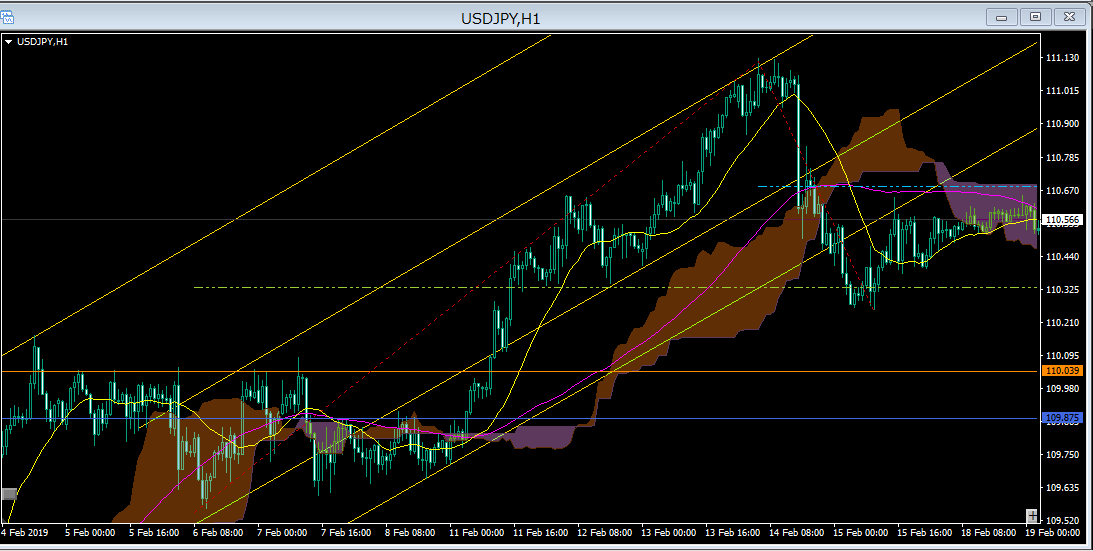Minimize the USDJPY,H1 chart window
The height and width of the screenshot is (551, 1093).
tap(1002, 17)
